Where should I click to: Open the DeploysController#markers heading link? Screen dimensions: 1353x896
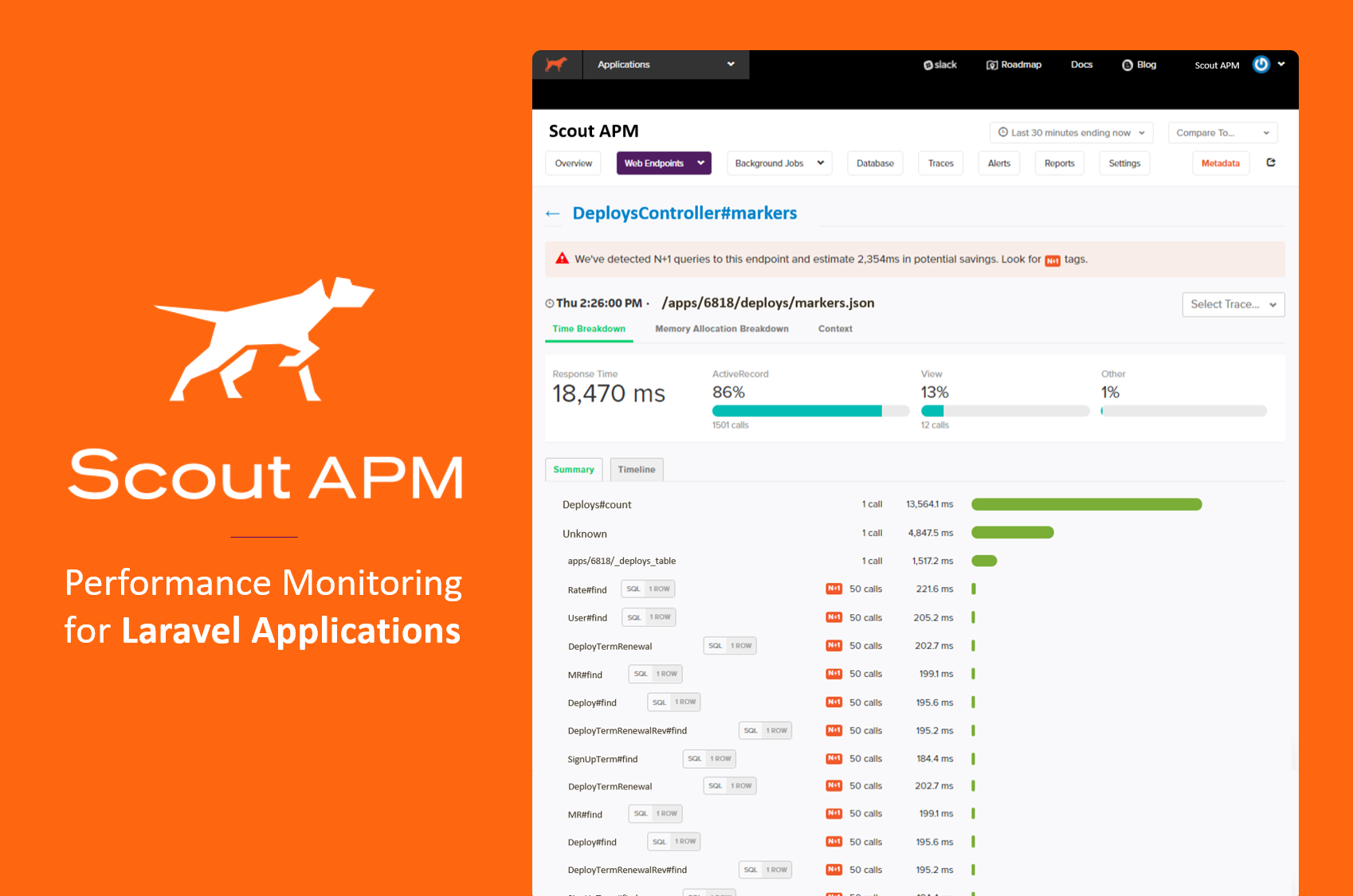coord(684,213)
